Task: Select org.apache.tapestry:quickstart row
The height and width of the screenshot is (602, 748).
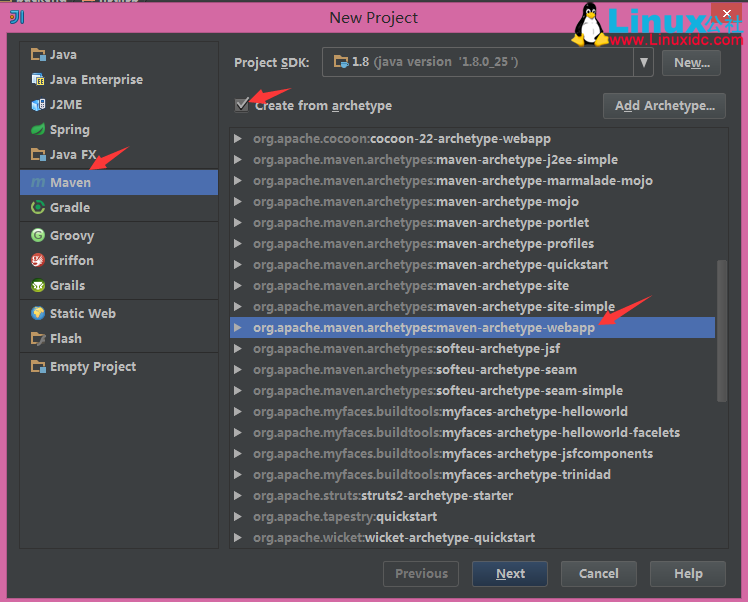Action: point(472,517)
